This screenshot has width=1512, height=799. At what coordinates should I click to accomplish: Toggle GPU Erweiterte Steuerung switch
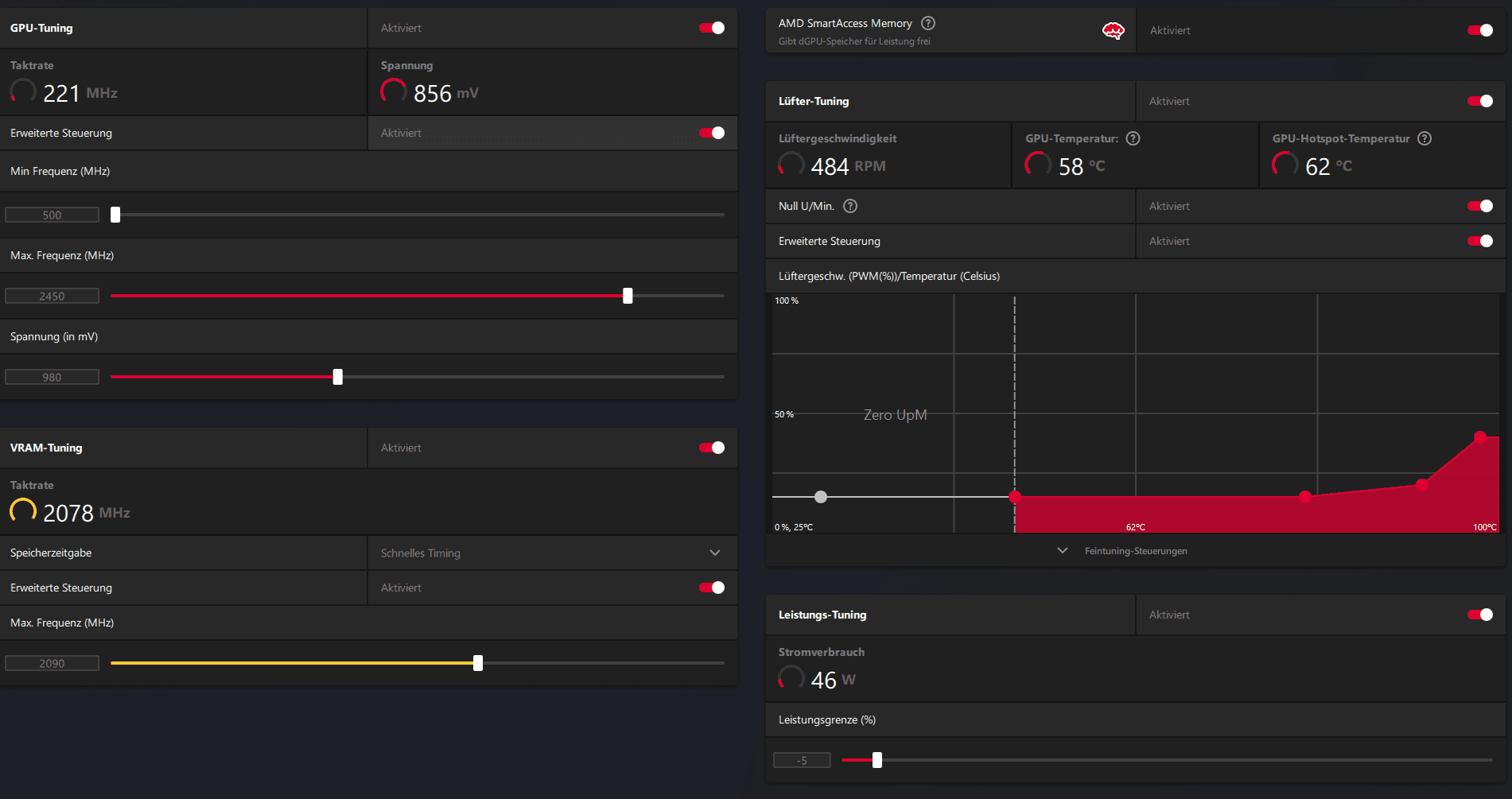712,133
